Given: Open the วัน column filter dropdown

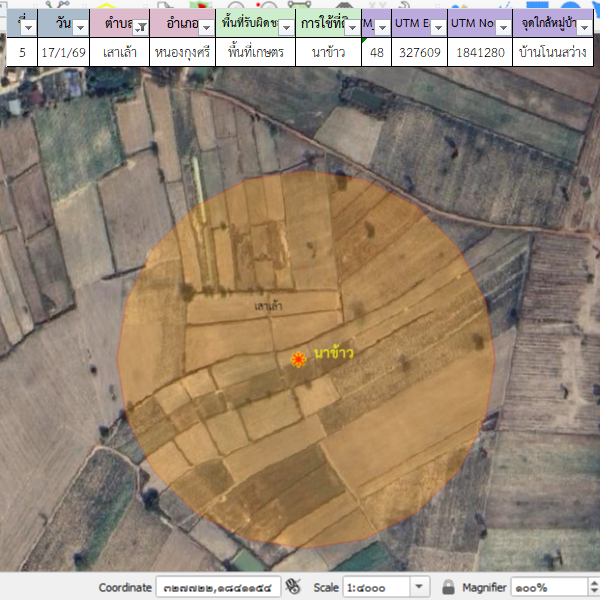Looking at the screenshot, I should (80, 27).
